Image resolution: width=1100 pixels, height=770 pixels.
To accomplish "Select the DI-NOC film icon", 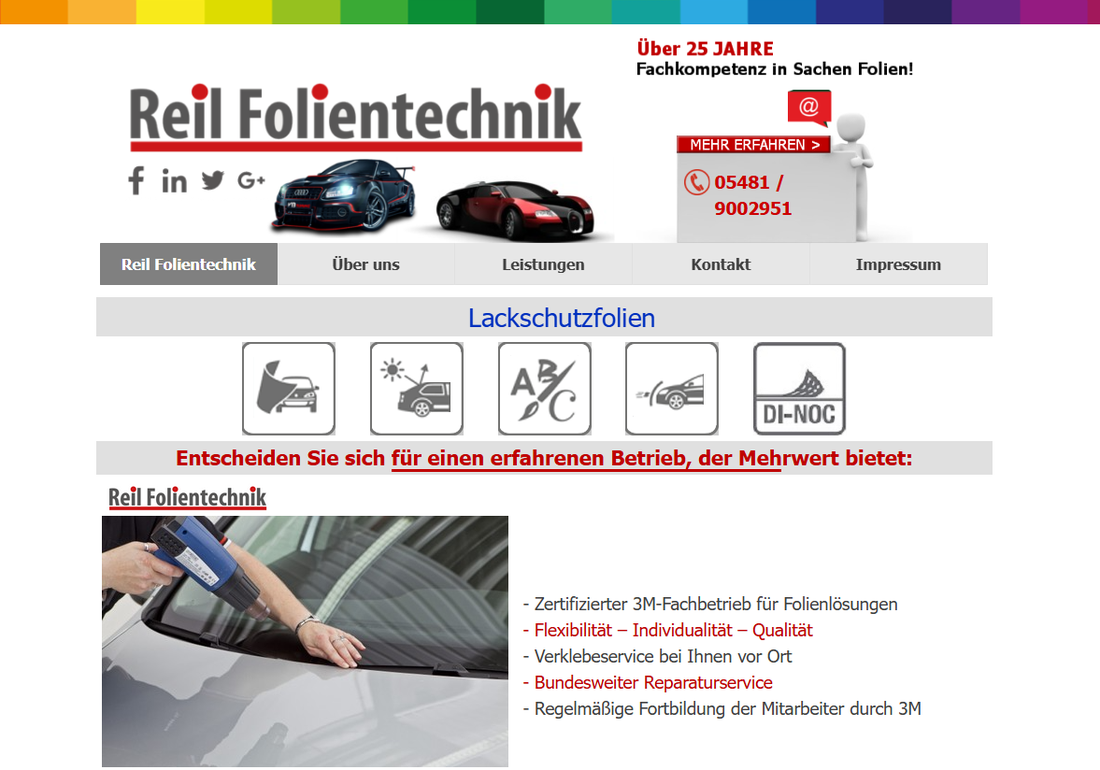I will pyautogui.click(x=799, y=389).
